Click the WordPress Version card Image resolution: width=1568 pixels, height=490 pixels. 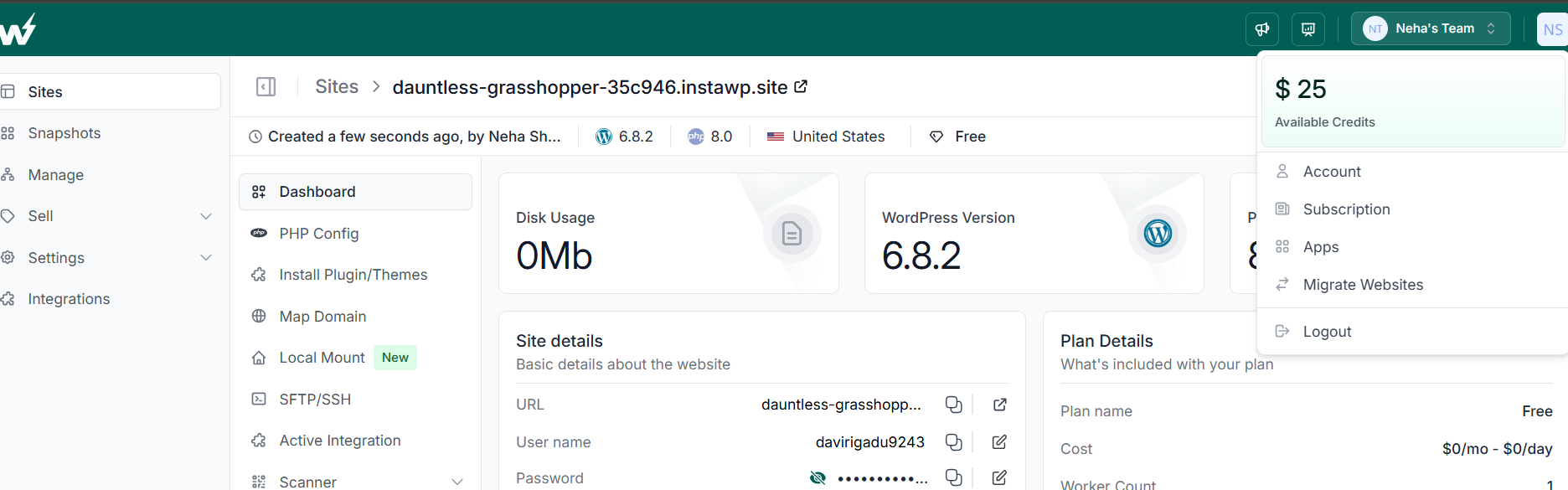point(1034,234)
